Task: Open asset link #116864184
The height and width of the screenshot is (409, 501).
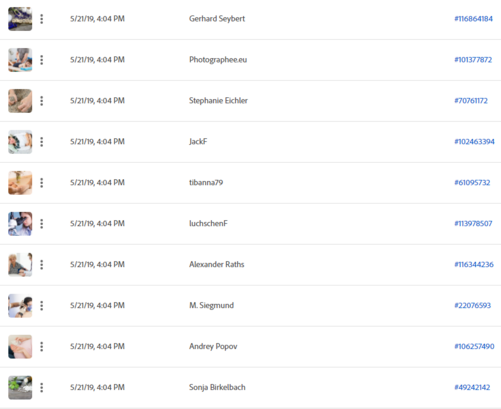Action: tap(473, 19)
